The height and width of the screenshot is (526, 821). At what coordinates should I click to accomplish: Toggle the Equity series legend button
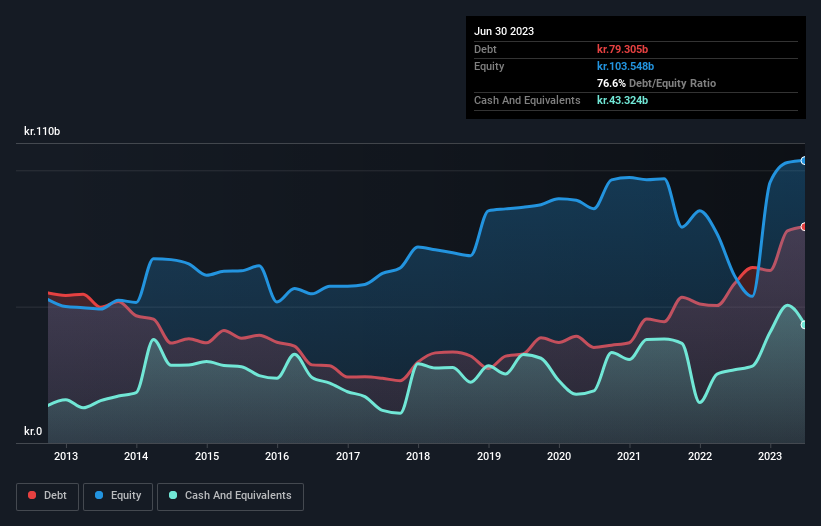118,496
